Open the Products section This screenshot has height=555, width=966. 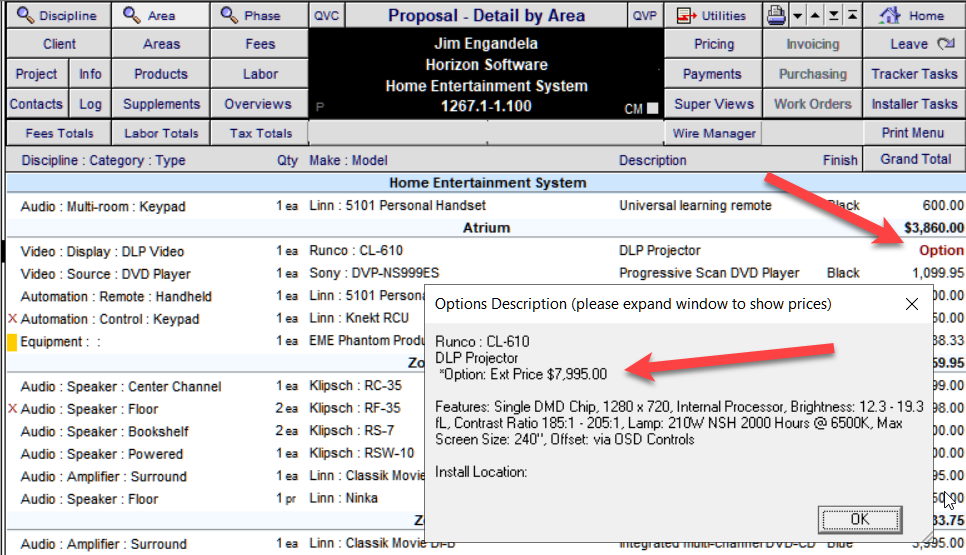tap(161, 75)
